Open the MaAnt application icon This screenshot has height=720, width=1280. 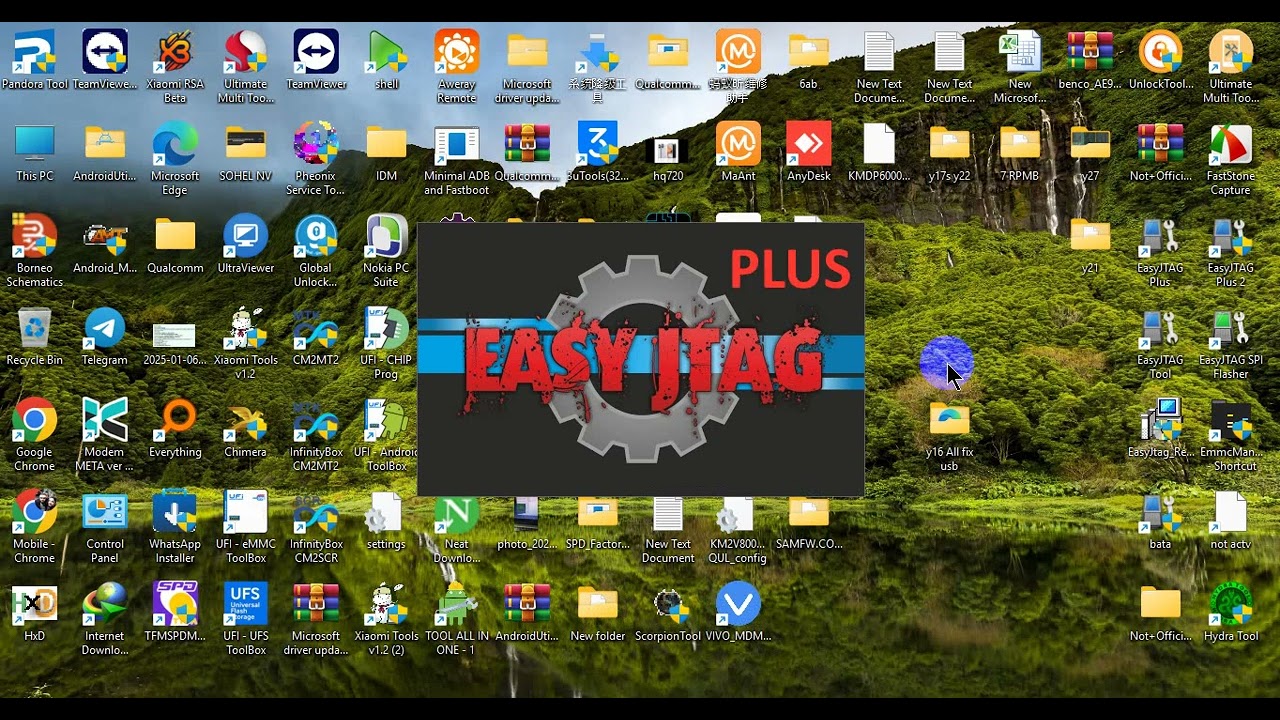[x=738, y=152]
